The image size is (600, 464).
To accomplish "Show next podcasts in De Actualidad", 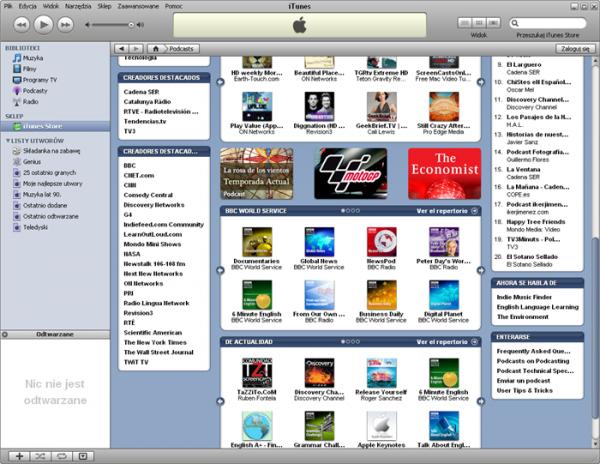I will point(481,401).
